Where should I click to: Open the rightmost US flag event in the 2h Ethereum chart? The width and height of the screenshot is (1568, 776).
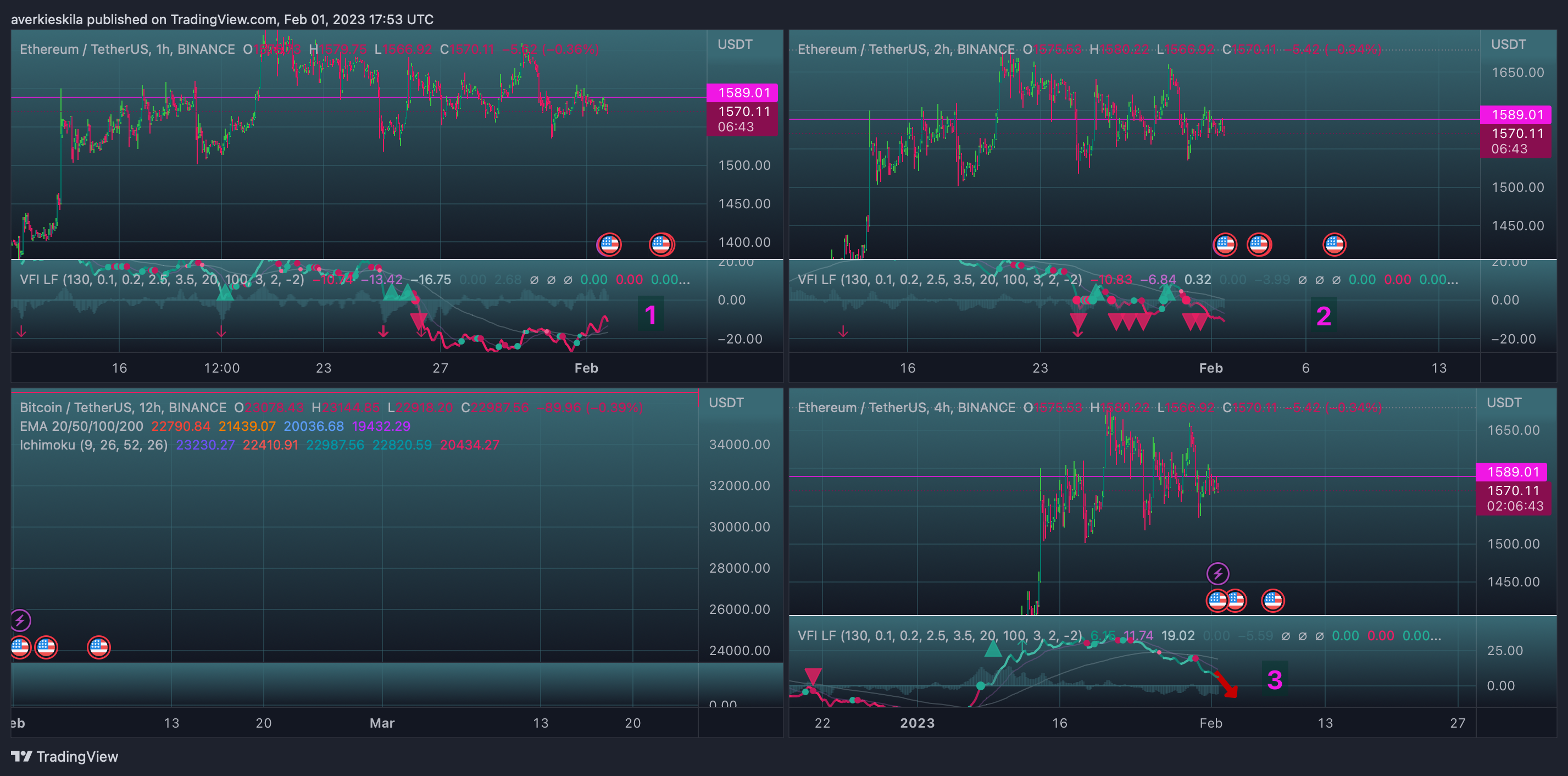pyautogui.click(x=1335, y=245)
